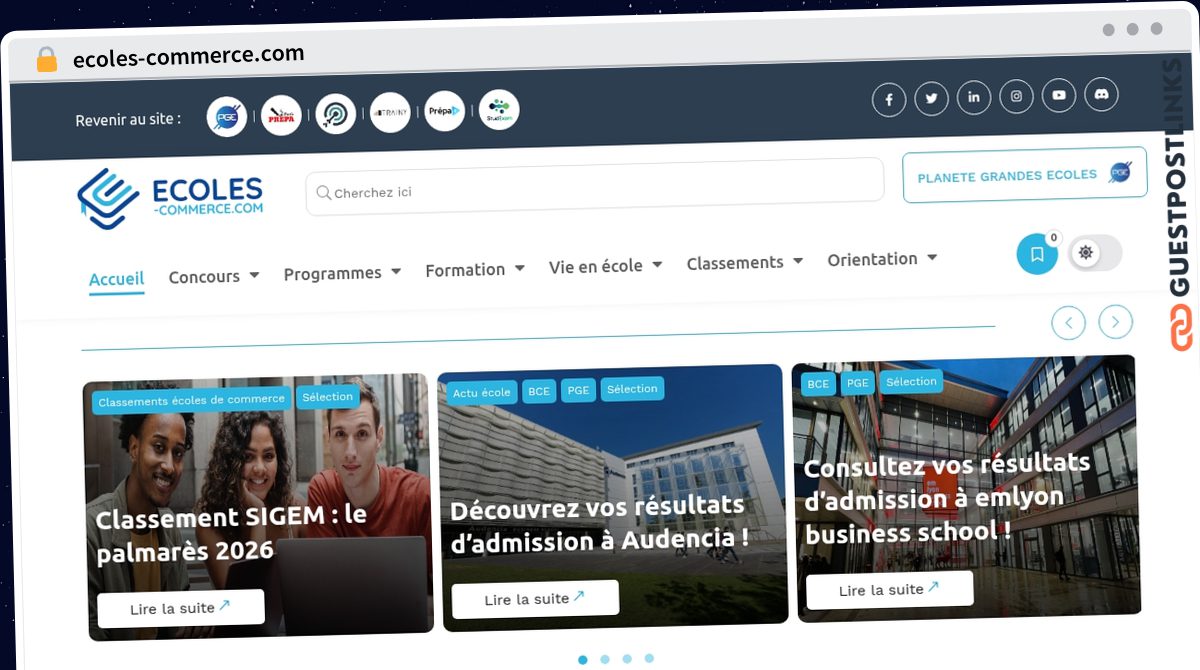Visit the YouTube channel
1200x670 pixels.
coord(1059,95)
